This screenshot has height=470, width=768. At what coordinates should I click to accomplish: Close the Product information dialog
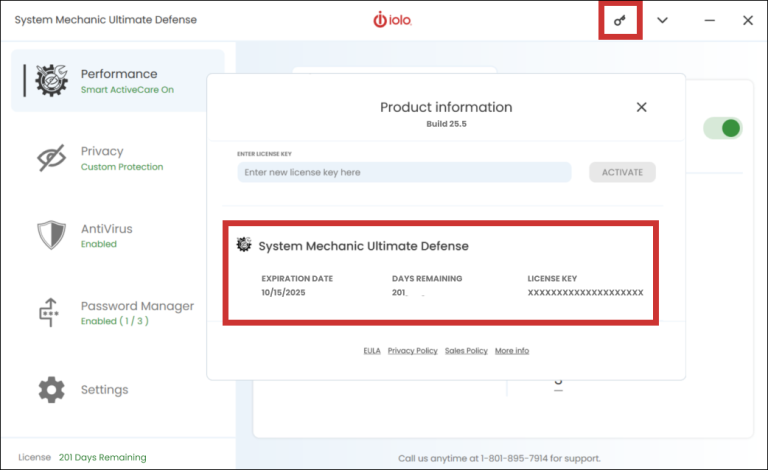pos(642,107)
